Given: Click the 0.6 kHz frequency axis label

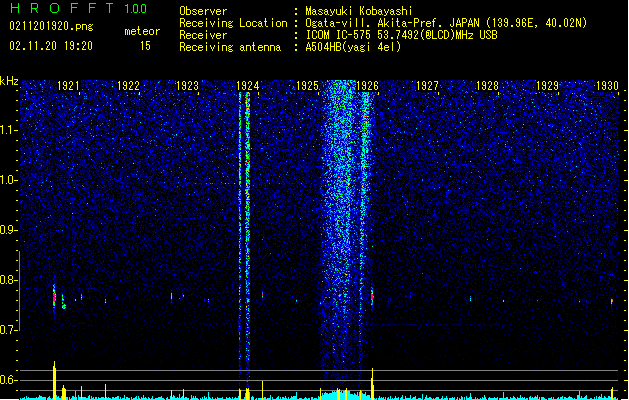Looking at the screenshot, I should (x=8, y=380).
